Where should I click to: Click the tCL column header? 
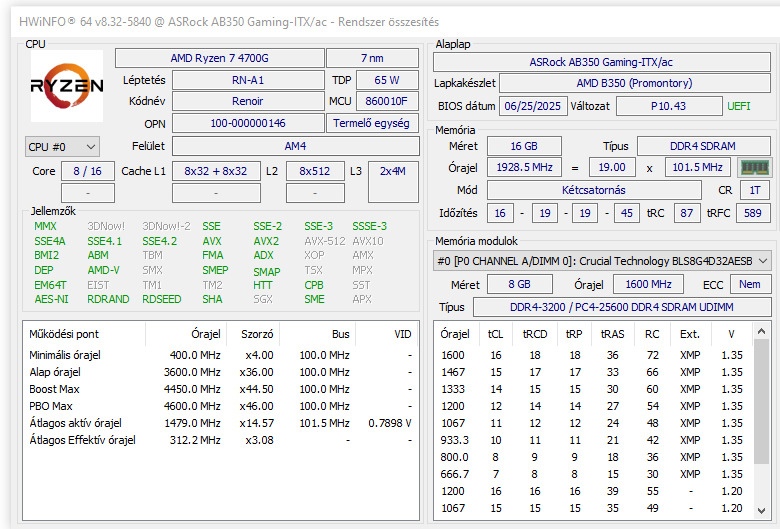pyautogui.click(x=495, y=334)
